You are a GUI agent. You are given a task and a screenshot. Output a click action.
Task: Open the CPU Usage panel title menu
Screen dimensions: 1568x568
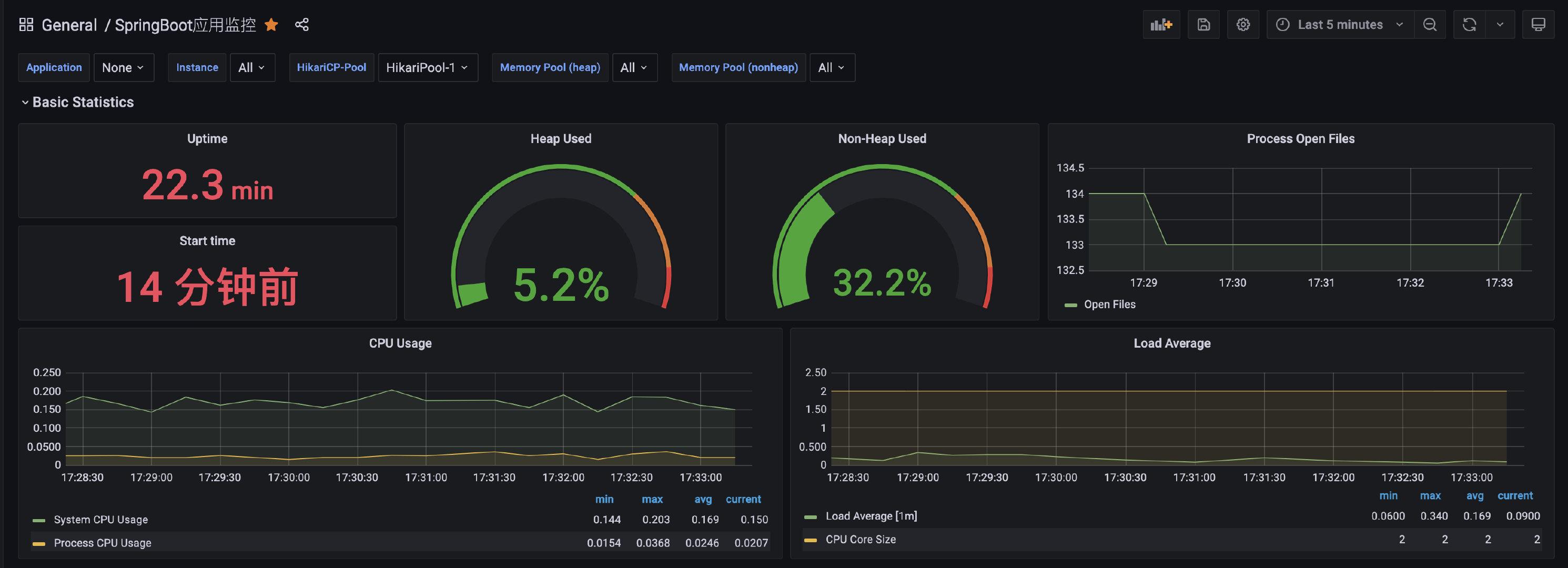[x=400, y=343]
